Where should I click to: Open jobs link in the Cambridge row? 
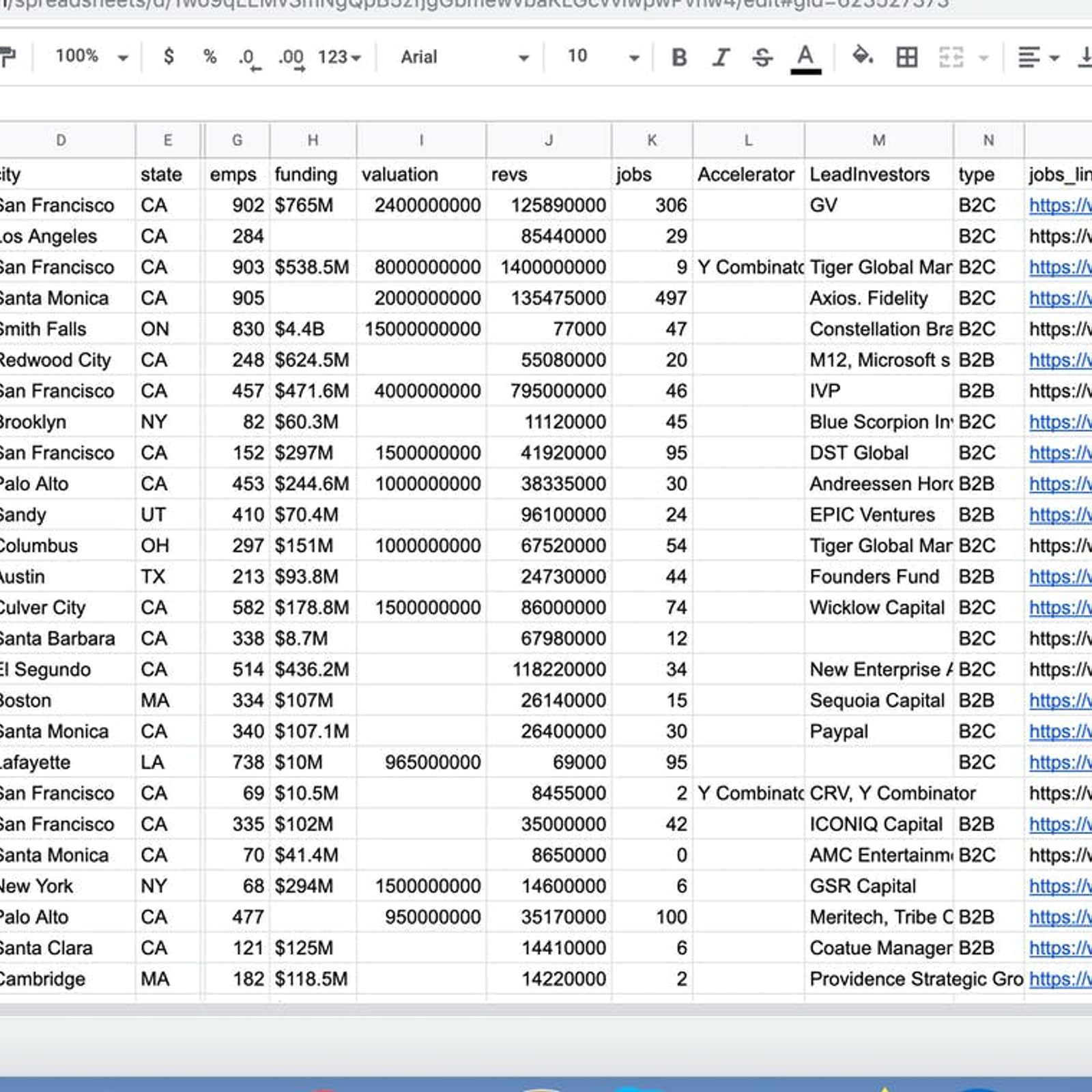[1059, 979]
